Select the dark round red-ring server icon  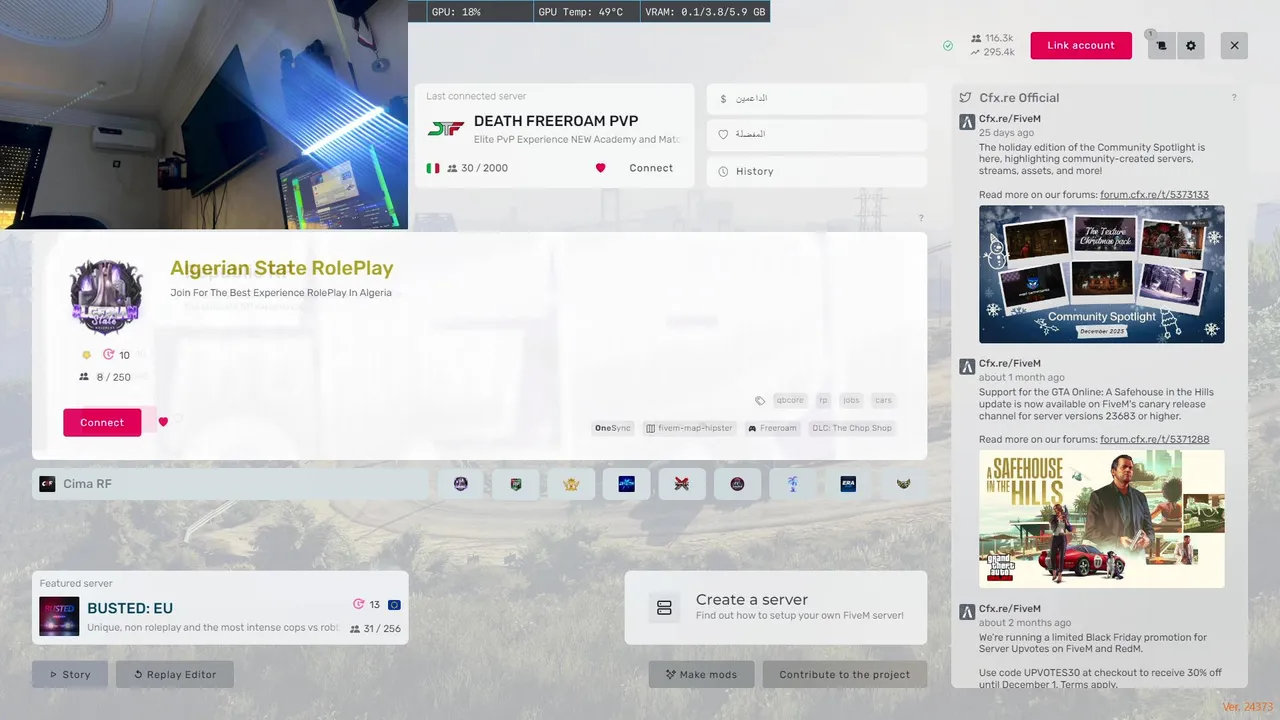(737, 484)
